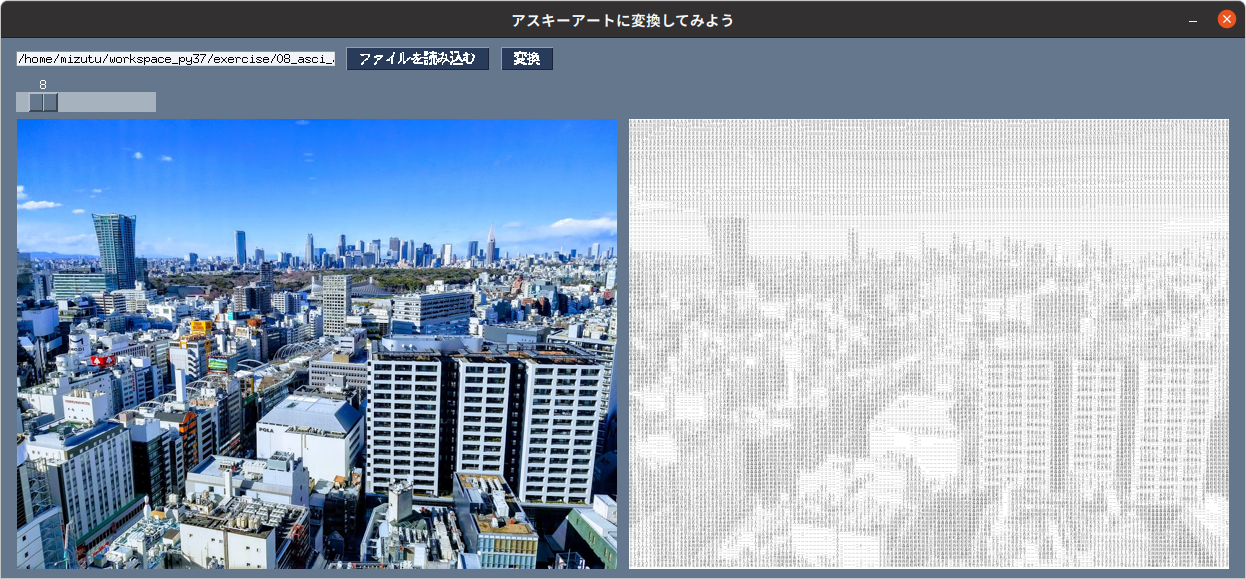The height and width of the screenshot is (579, 1246).
Task: Click the skyscraper outline in the ASCII output
Action: [x=727, y=246]
